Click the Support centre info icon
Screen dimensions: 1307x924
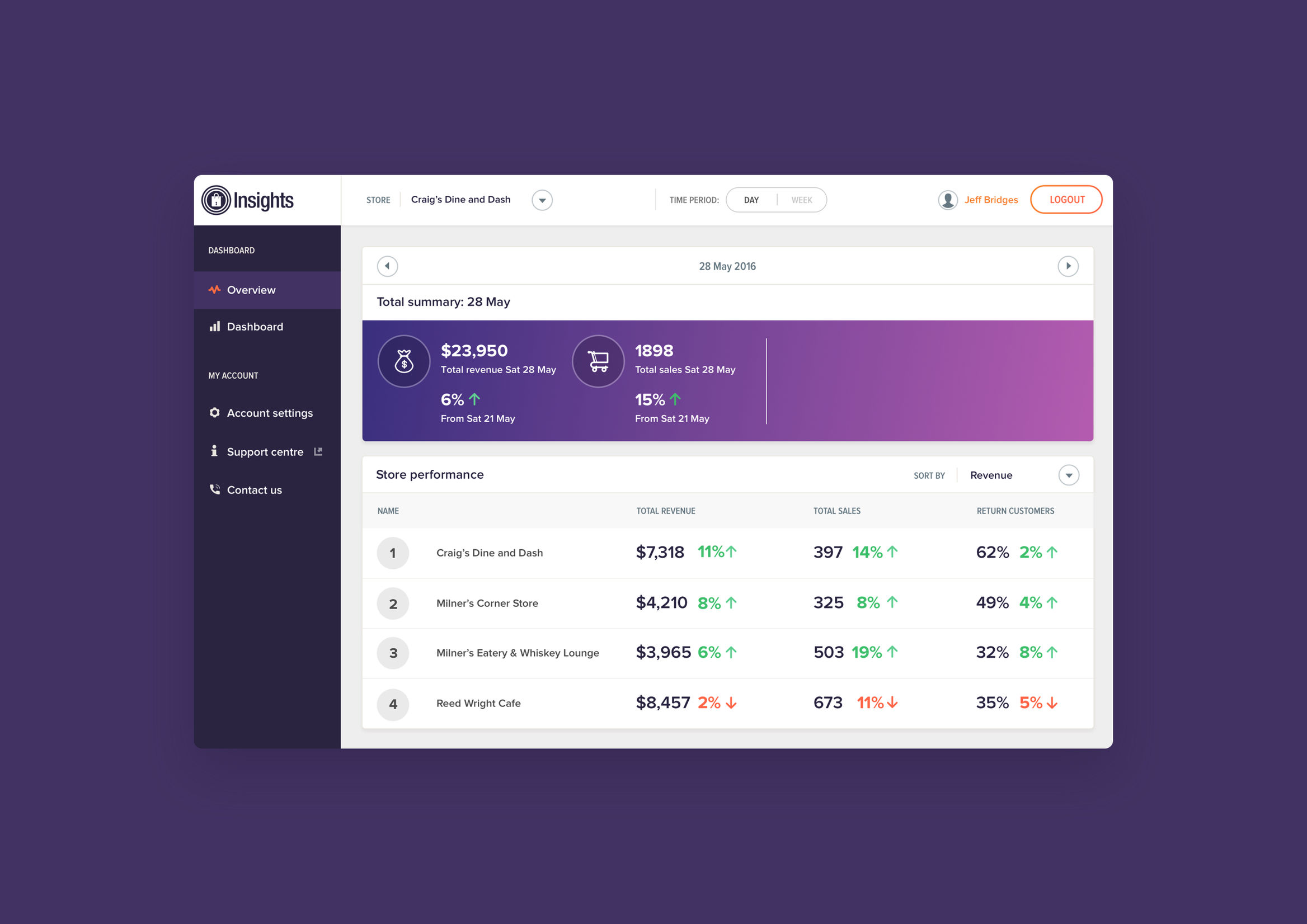point(215,451)
